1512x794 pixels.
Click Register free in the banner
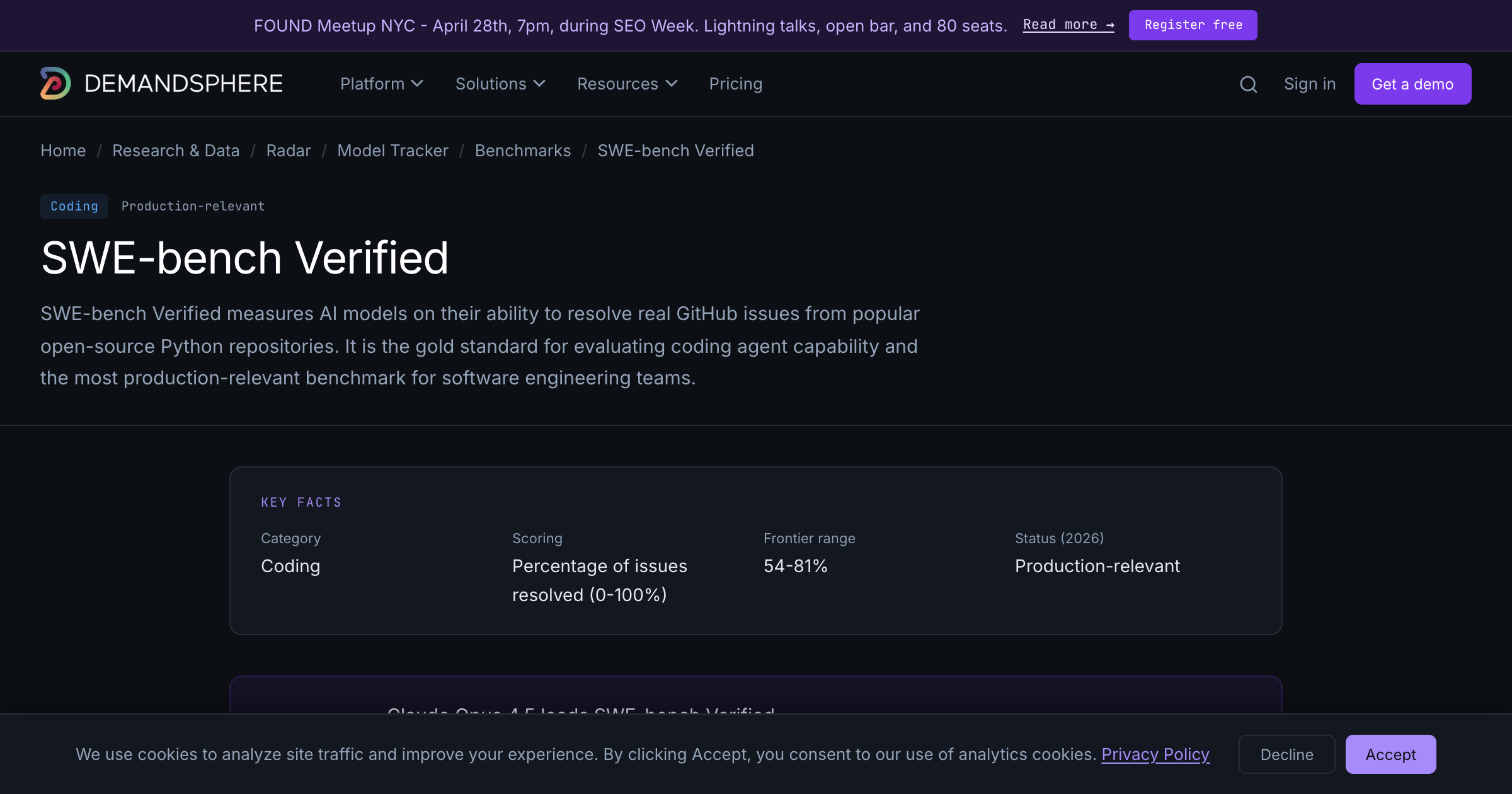tap(1193, 25)
